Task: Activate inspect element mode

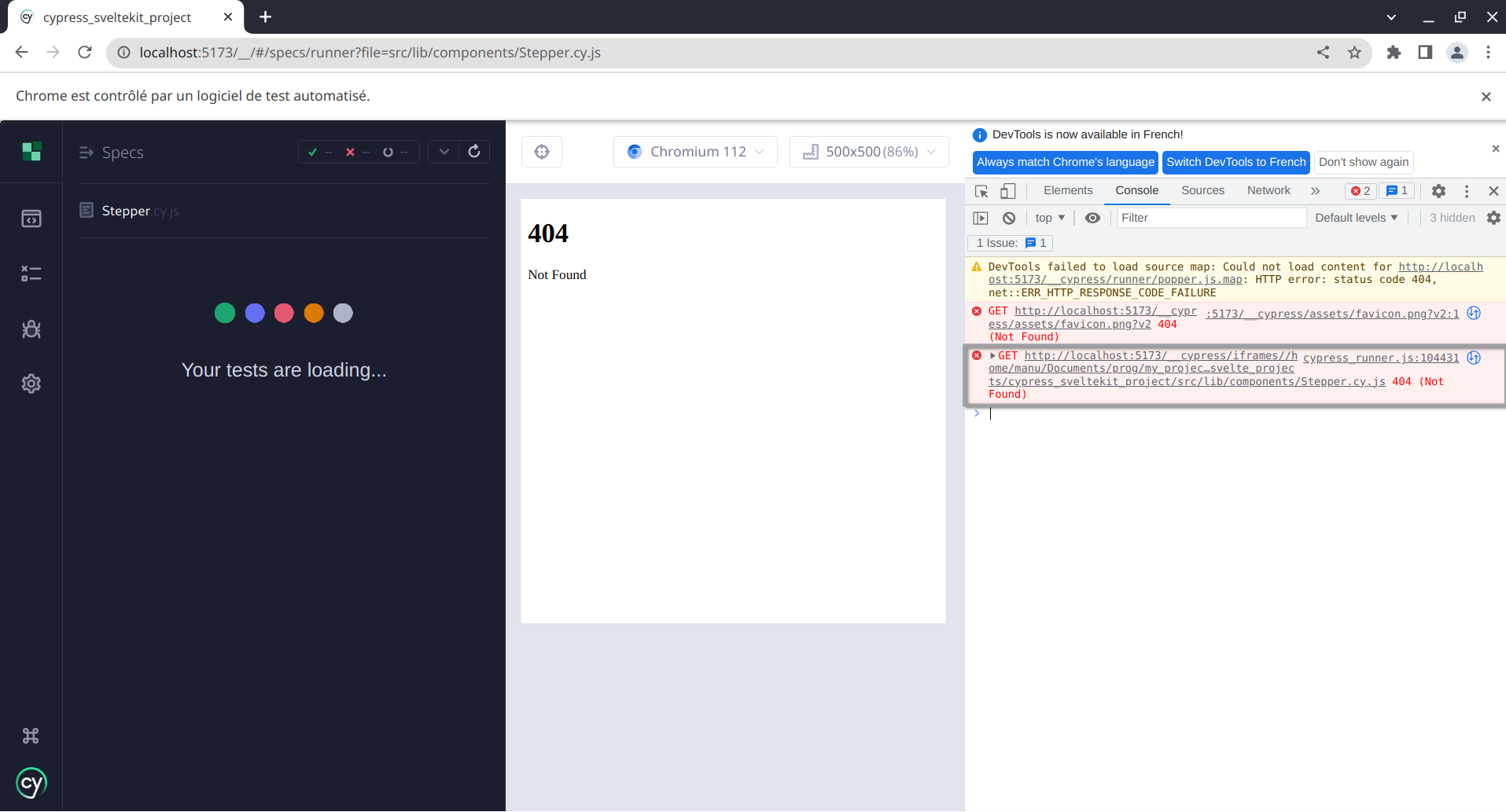Action: pos(981,190)
